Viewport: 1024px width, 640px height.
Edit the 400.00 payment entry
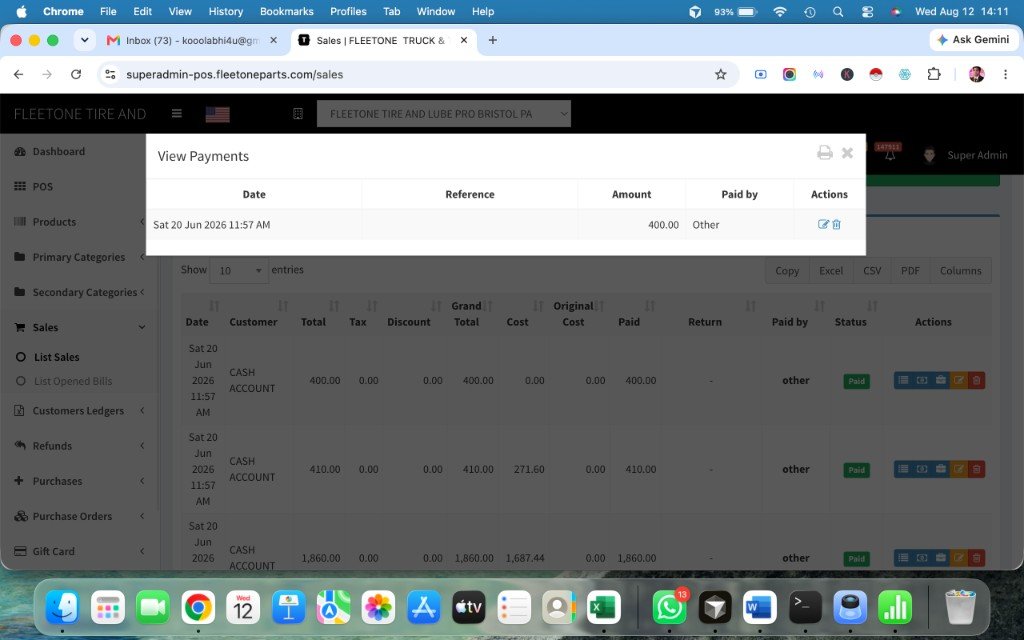(823, 224)
